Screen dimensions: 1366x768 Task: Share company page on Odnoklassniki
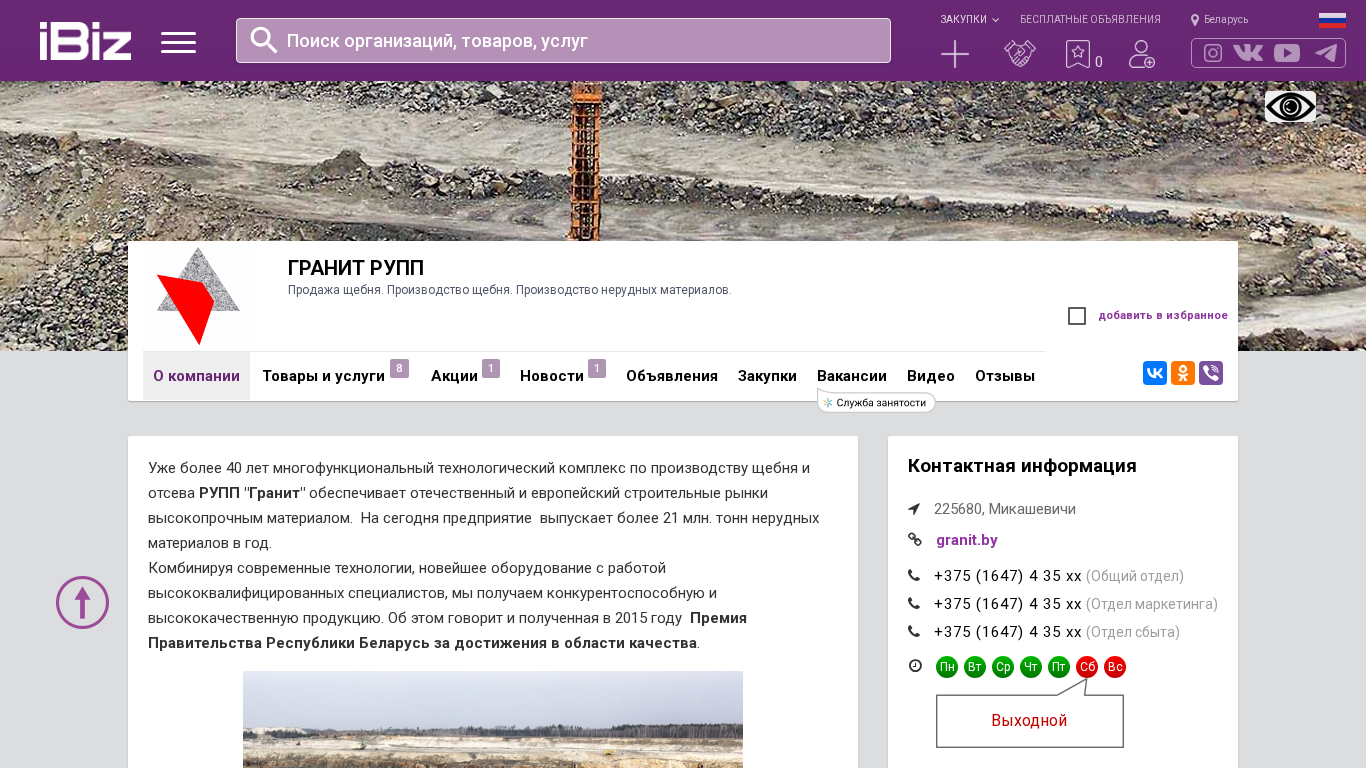click(1183, 373)
